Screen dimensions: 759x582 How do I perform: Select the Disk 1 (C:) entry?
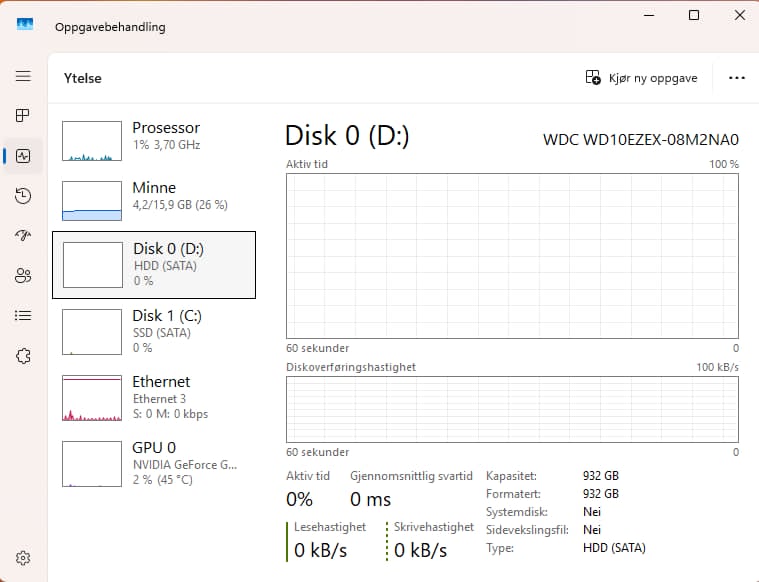[154, 332]
